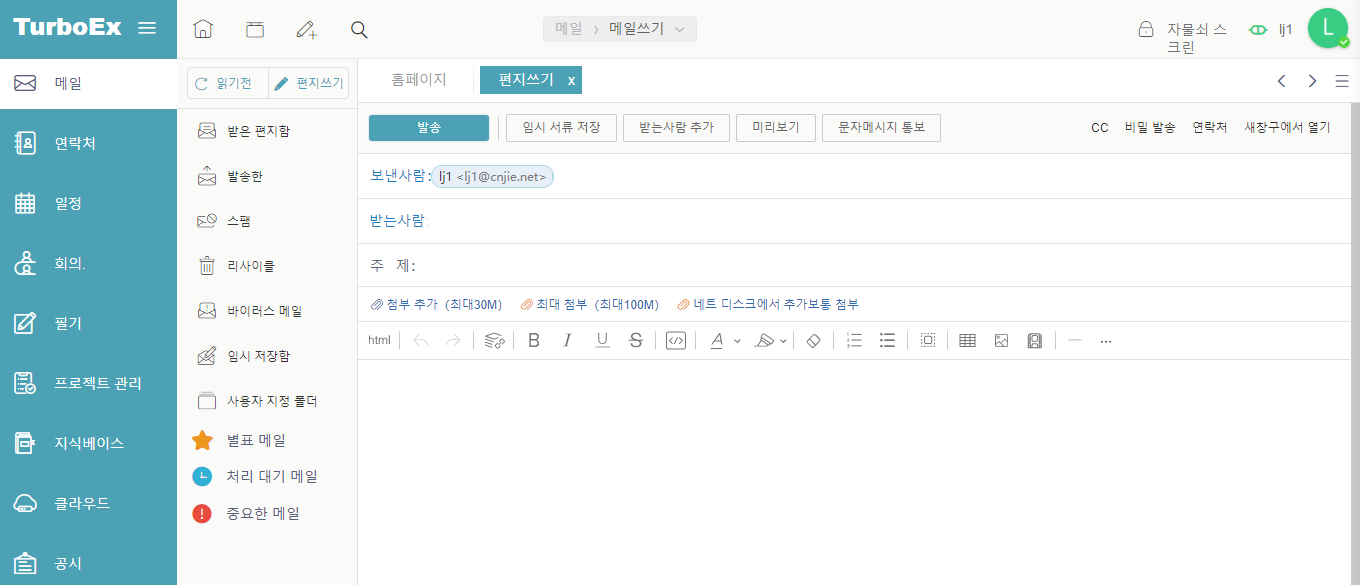Viewport: 1360px width, 585px height.
Task: Toggle italic text style
Action: click(x=568, y=341)
